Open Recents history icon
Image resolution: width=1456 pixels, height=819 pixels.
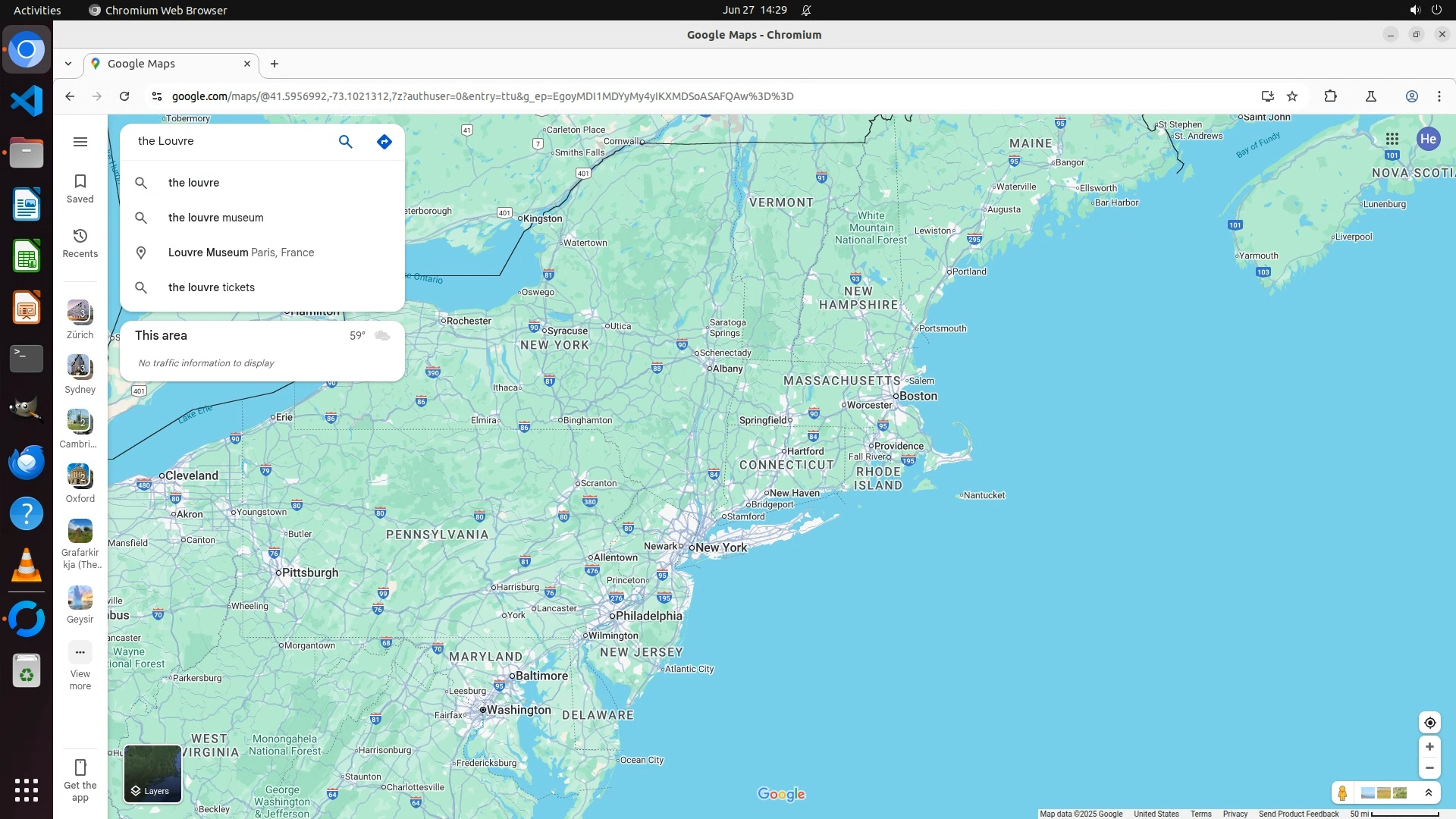80,243
